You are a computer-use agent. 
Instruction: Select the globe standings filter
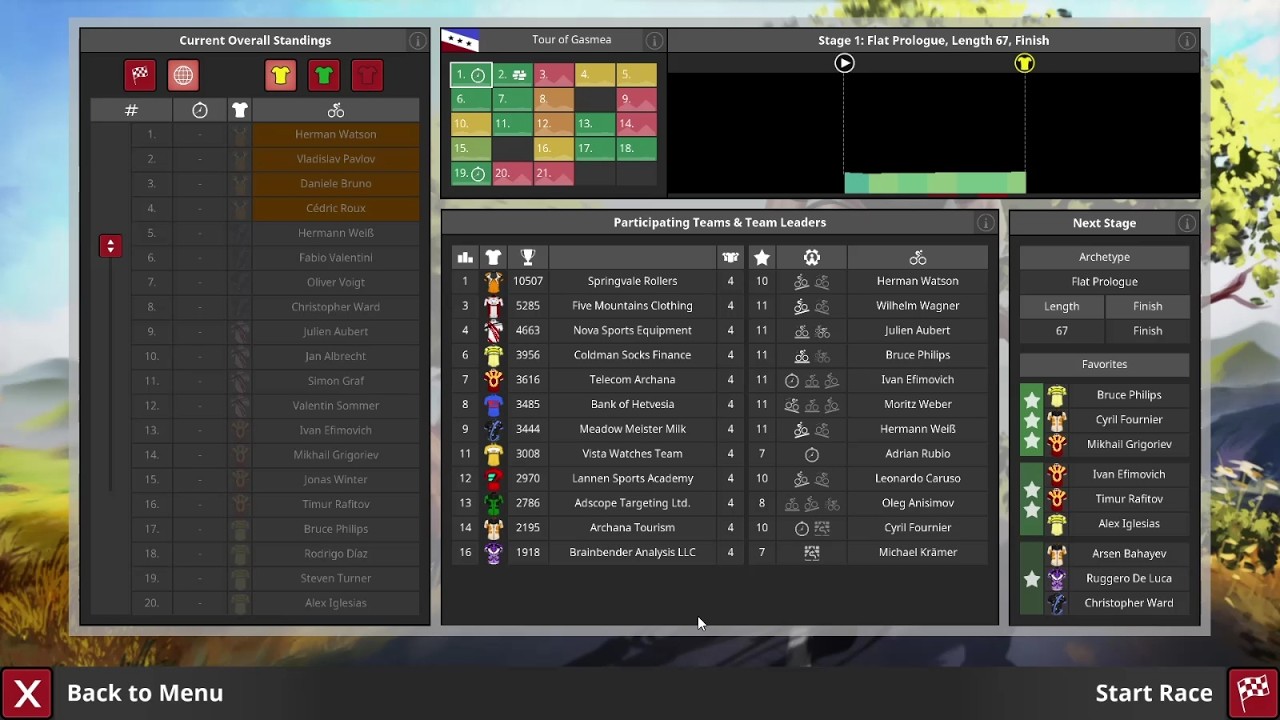pos(183,75)
